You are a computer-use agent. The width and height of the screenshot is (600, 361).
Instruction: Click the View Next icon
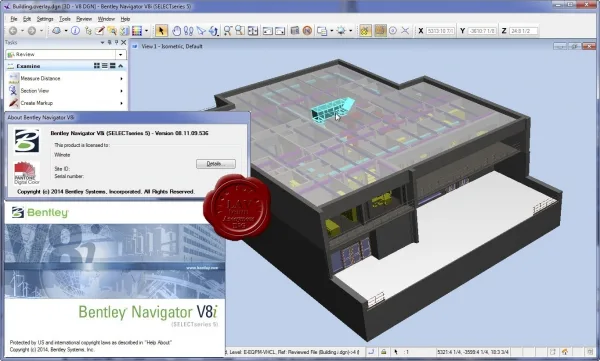280,31
